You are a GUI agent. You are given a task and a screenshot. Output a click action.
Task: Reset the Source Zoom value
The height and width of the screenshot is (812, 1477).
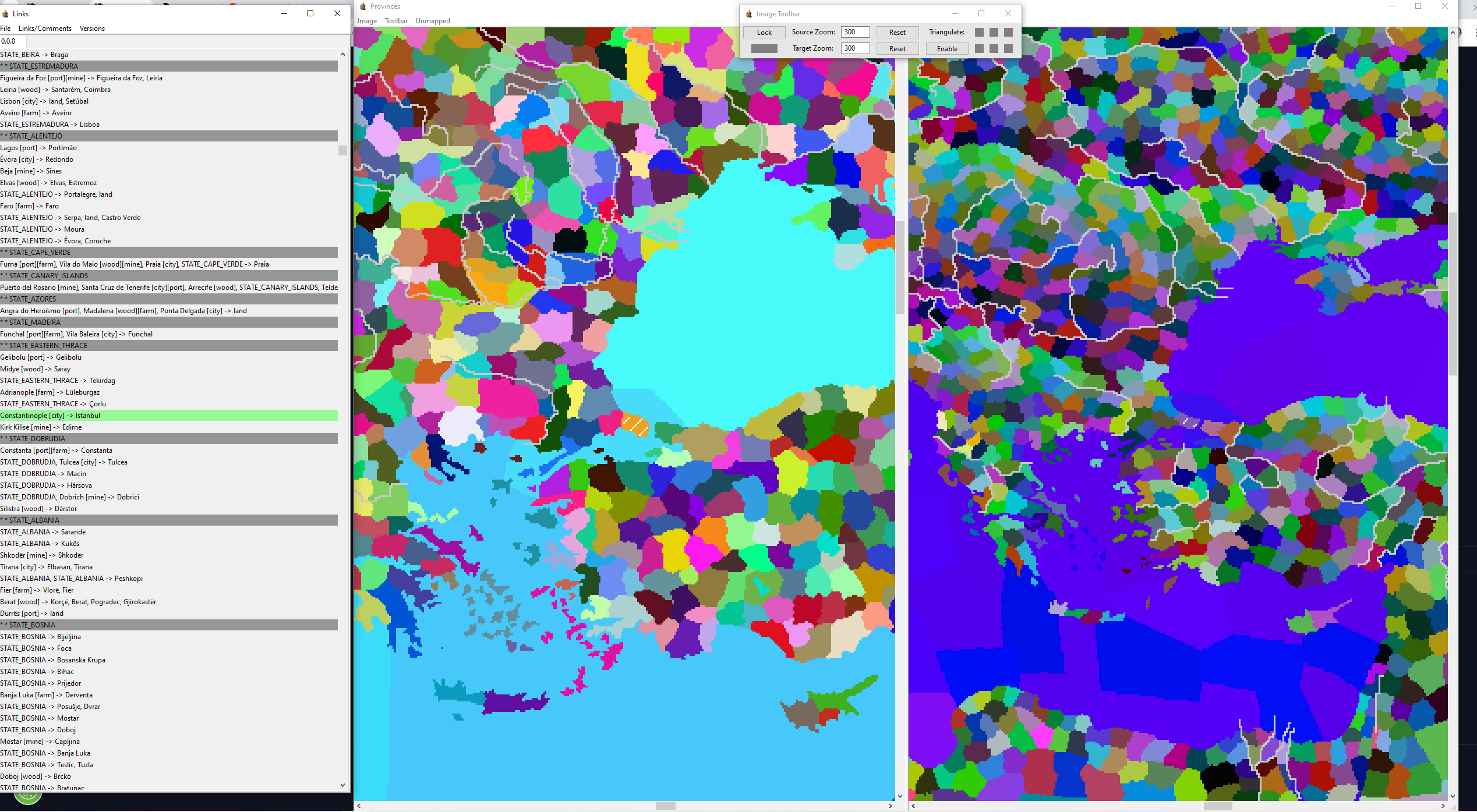pyautogui.click(x=897, y=33)
